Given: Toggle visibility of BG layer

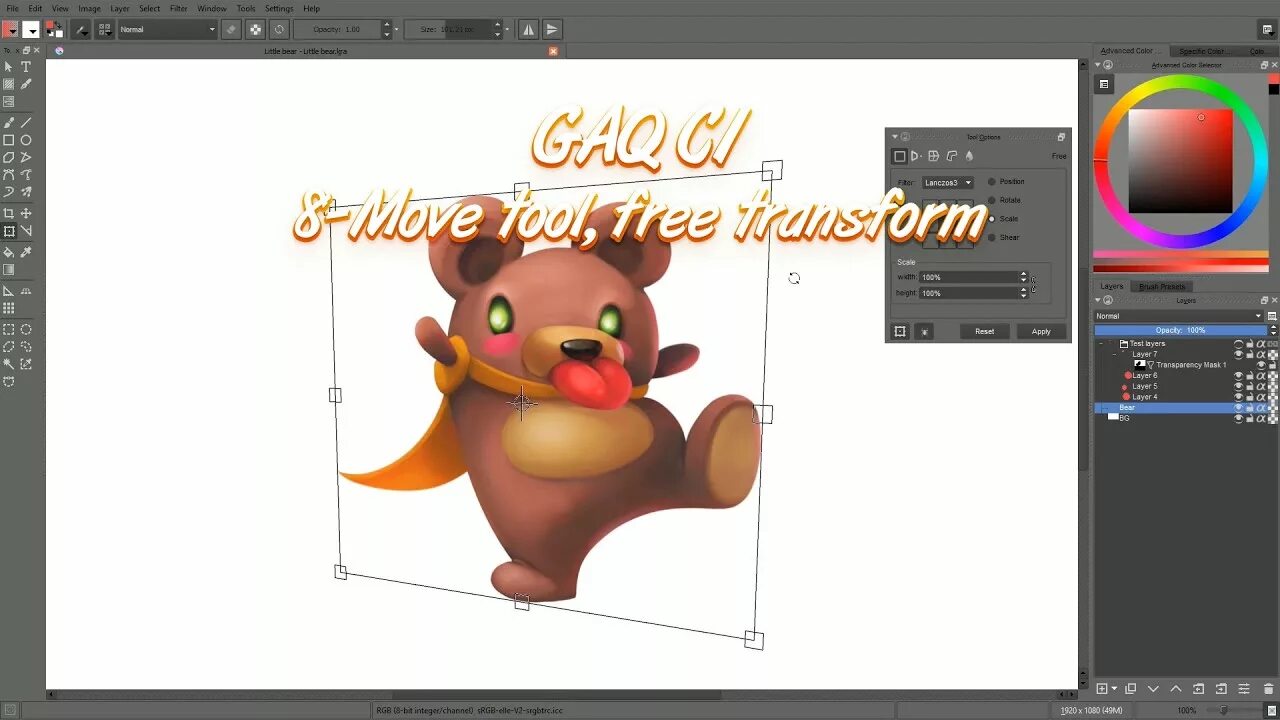Looking at the screenshot, I should 1238,418.
